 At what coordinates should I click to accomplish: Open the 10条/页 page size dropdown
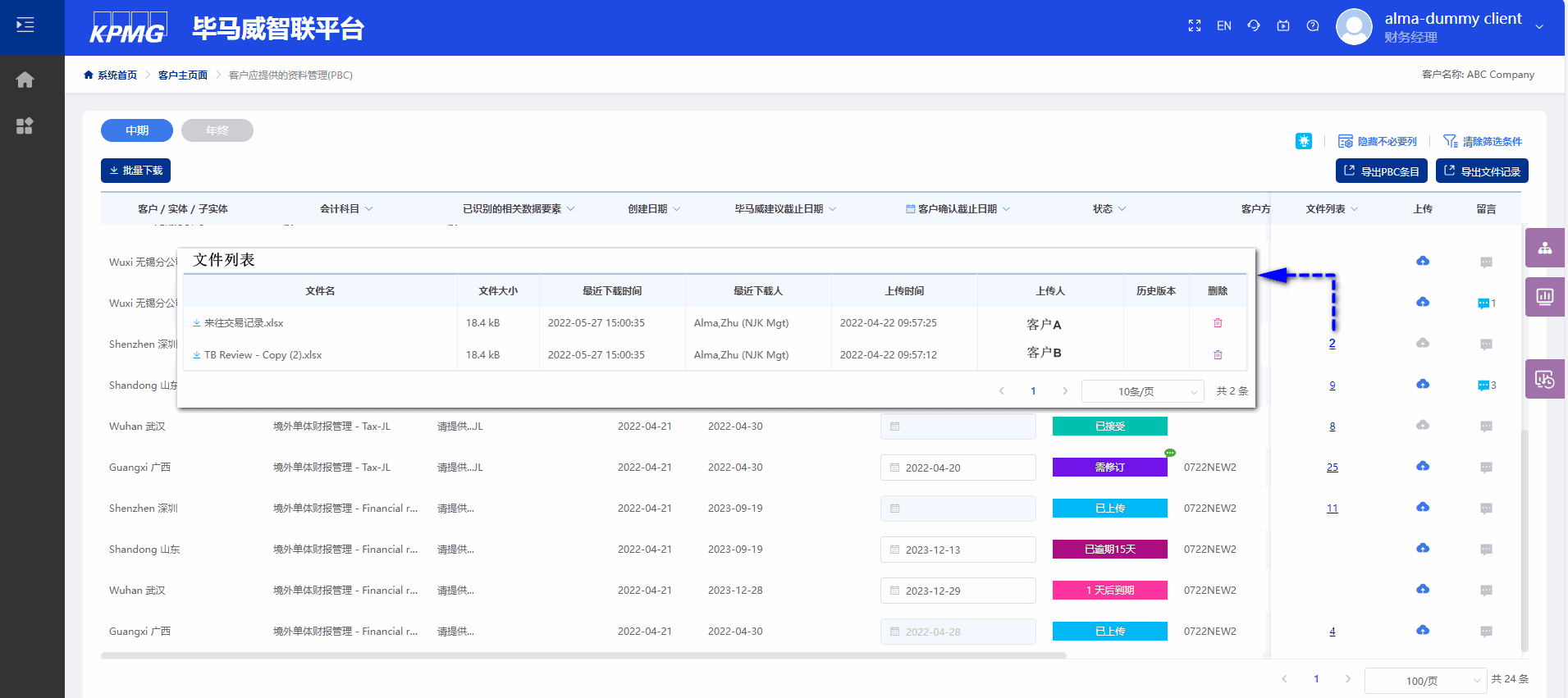[1142, 392]
